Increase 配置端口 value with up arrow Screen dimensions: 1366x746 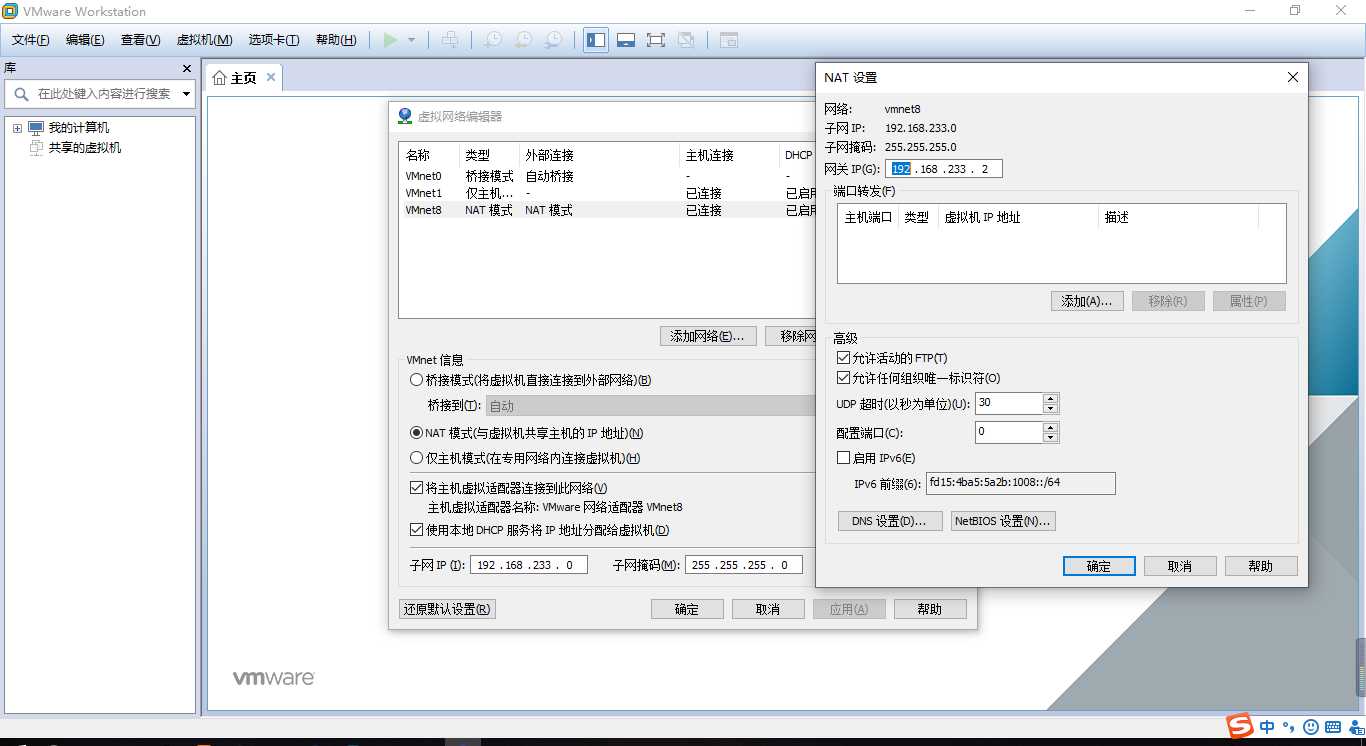tap(1050, 427)
